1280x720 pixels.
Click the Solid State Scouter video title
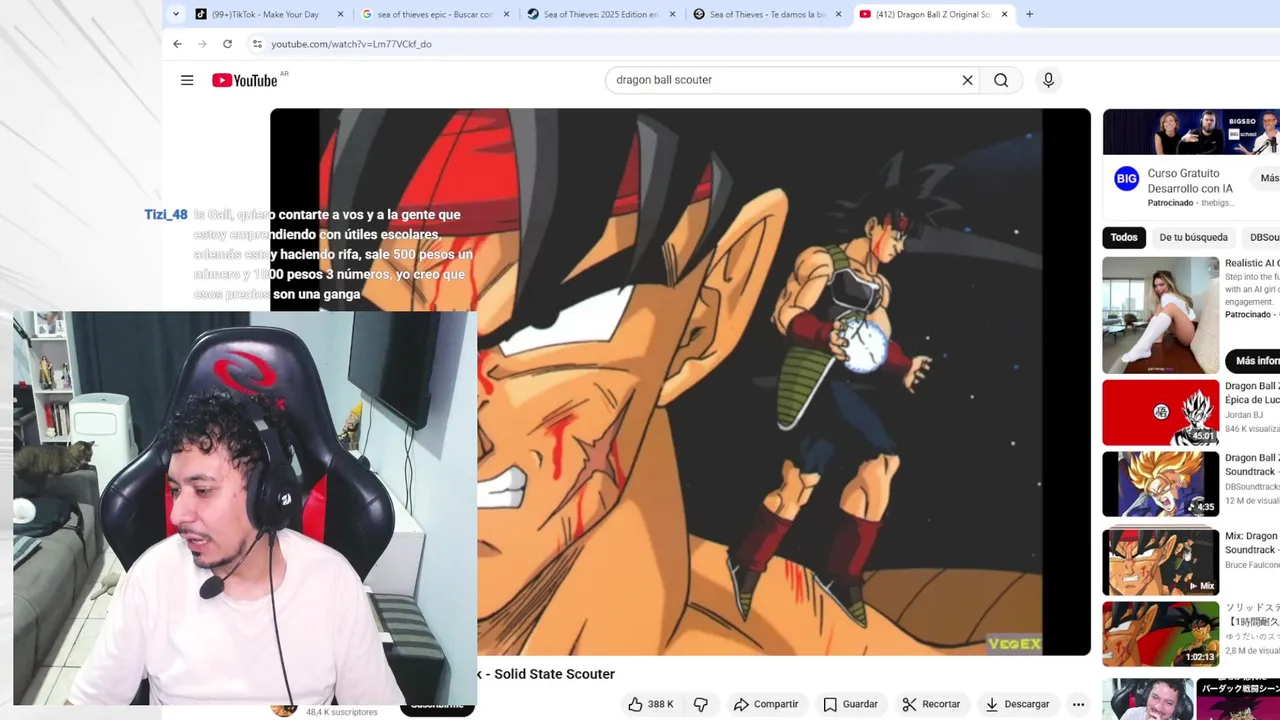(546, 674)
